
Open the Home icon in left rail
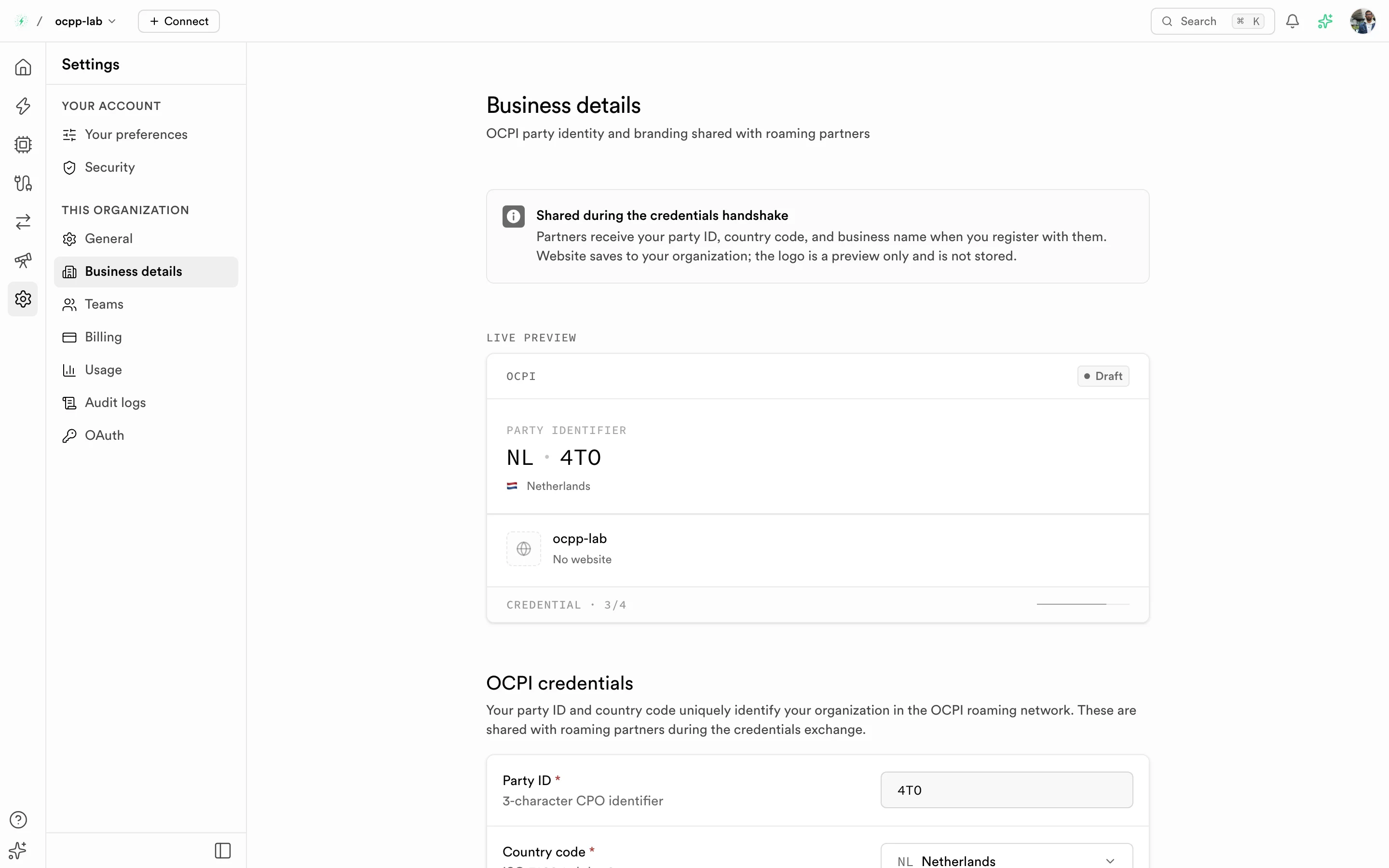pos(23,67)
